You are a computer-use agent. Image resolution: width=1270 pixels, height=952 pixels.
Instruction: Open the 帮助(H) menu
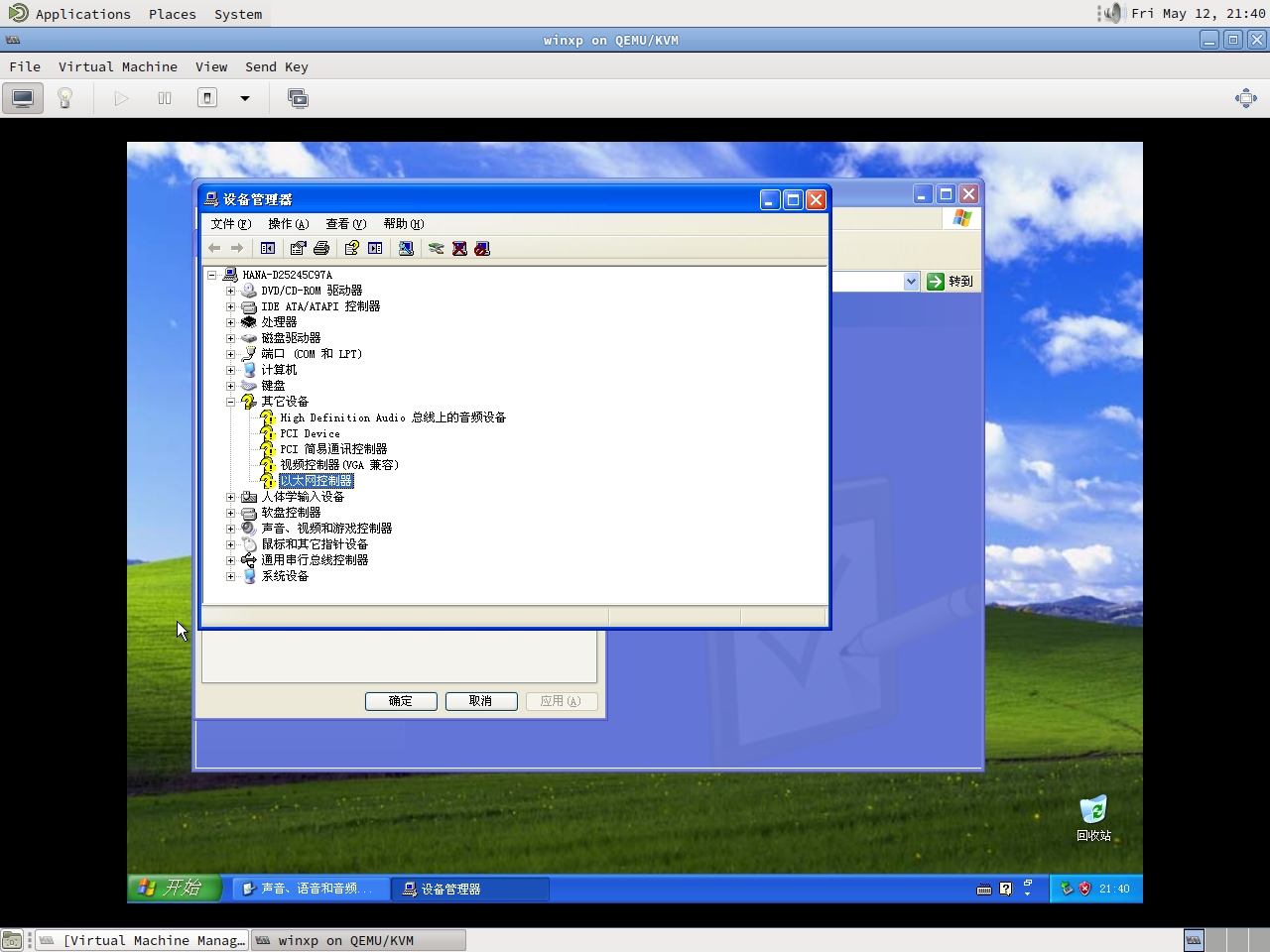pyautogui.click(x=403, y=224)
